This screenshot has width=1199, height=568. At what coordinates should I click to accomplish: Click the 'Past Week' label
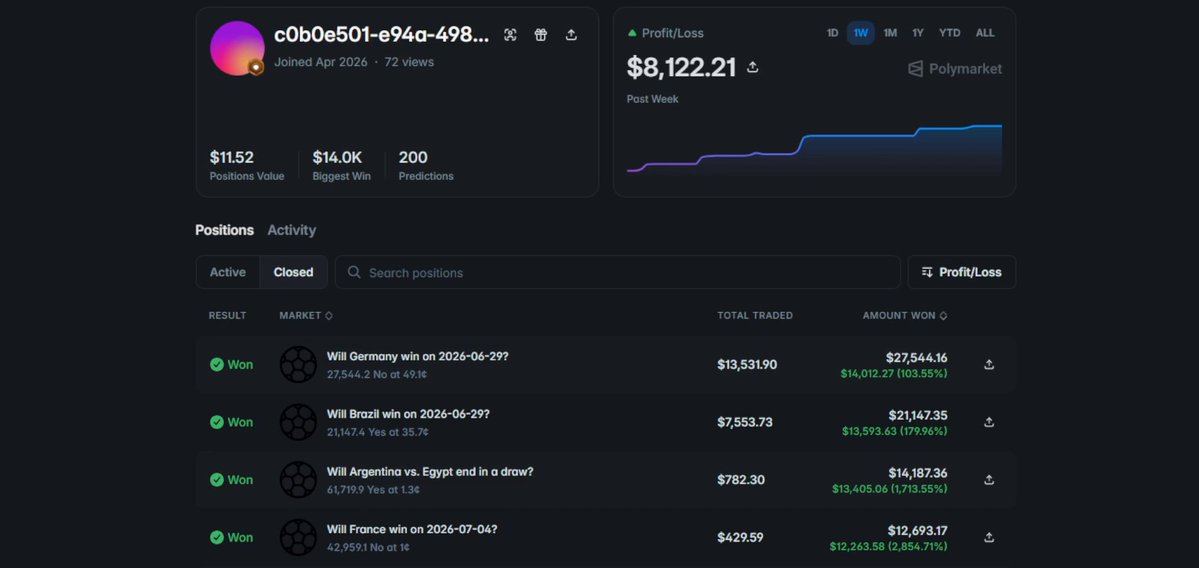[x=652, y=99]
